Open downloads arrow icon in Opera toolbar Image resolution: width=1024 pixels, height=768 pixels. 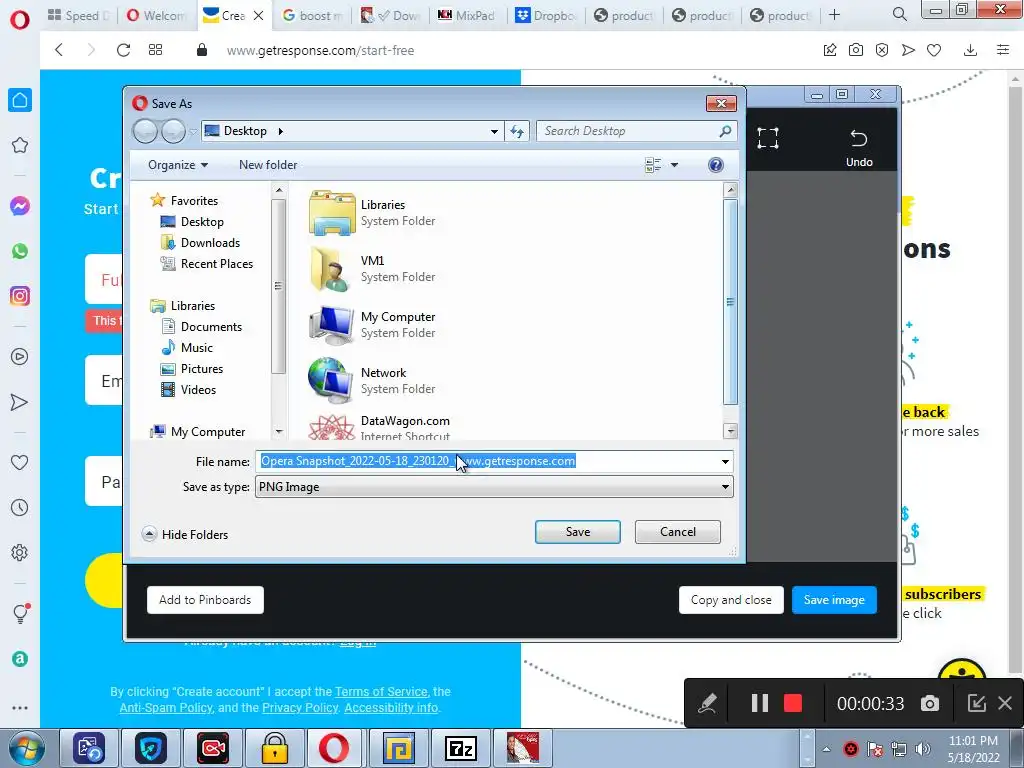(x=970, y=50)
